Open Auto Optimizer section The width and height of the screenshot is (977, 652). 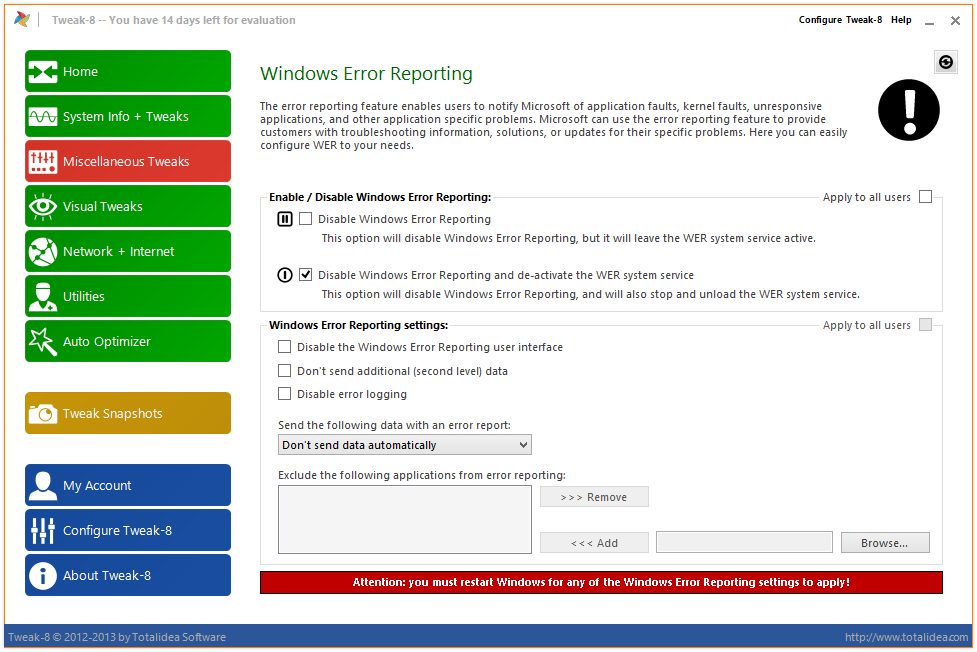[128, 341]
